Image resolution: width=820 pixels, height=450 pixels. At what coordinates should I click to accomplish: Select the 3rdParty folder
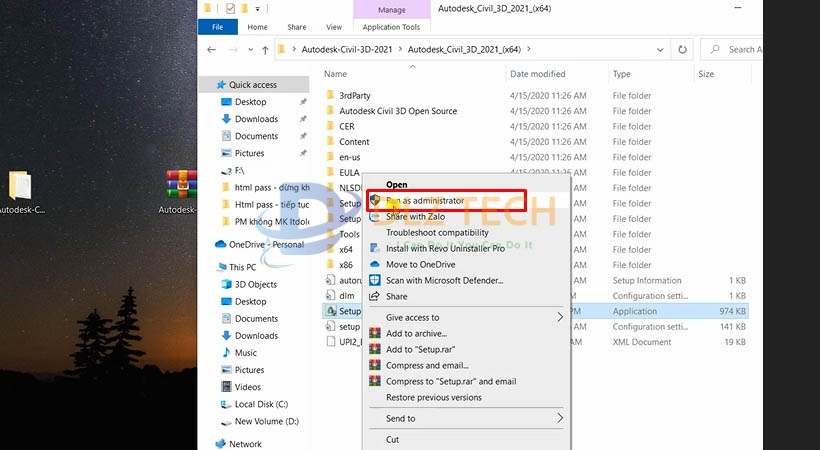coord(355,96)
